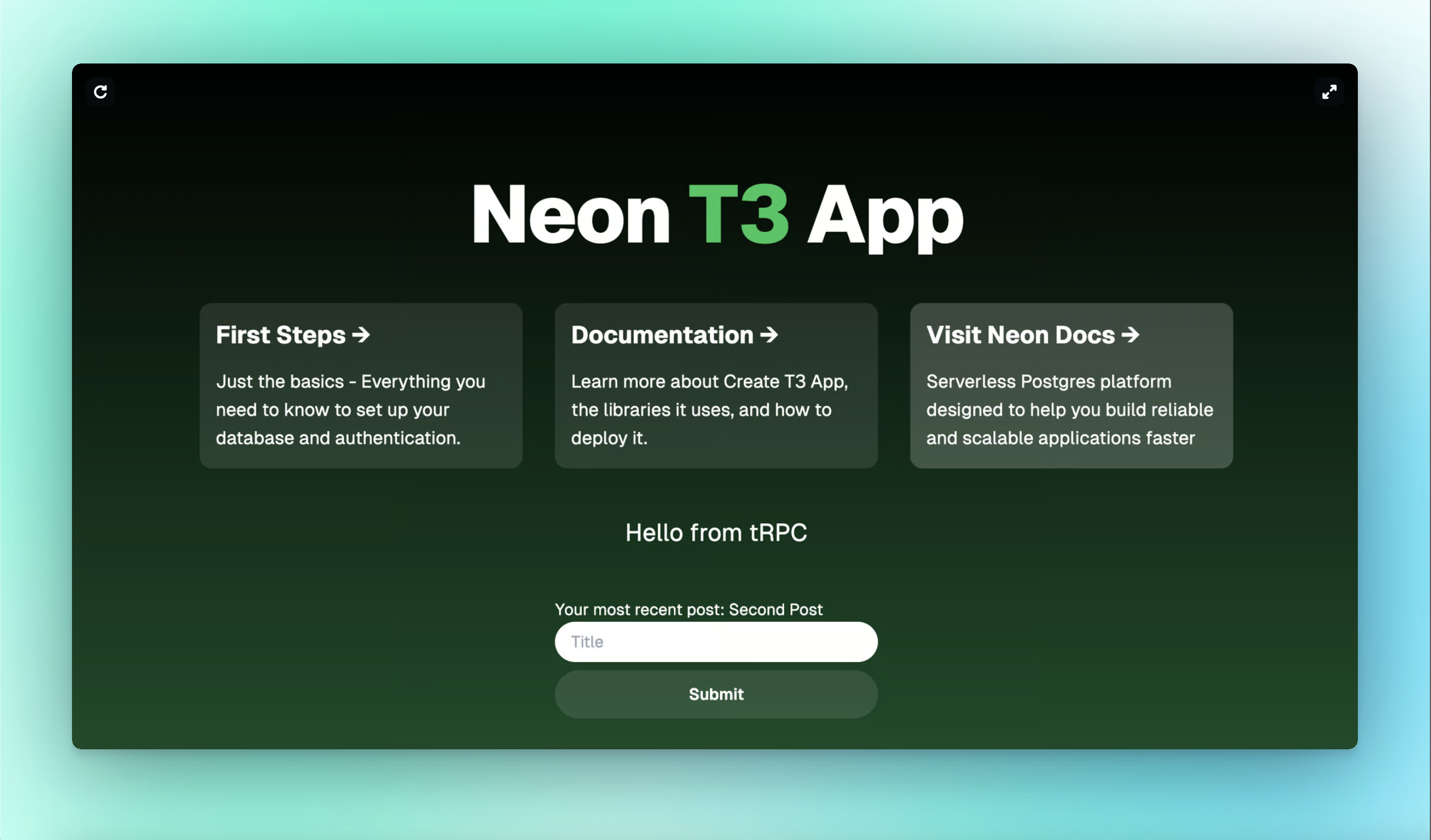Click the green T3 word in heading
Viewport: 1431px width, 840px height.
(738, 216)
